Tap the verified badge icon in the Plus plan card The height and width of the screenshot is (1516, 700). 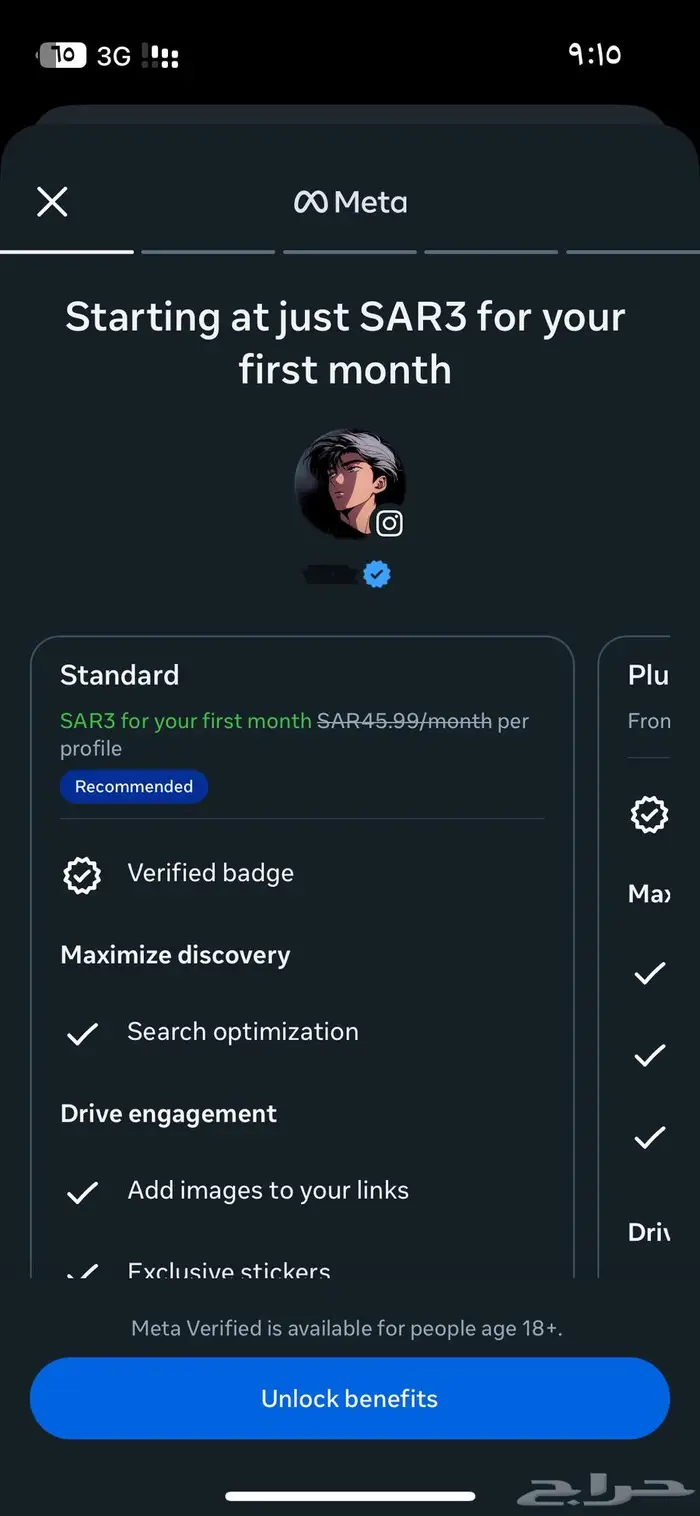[x=649, y=815]
